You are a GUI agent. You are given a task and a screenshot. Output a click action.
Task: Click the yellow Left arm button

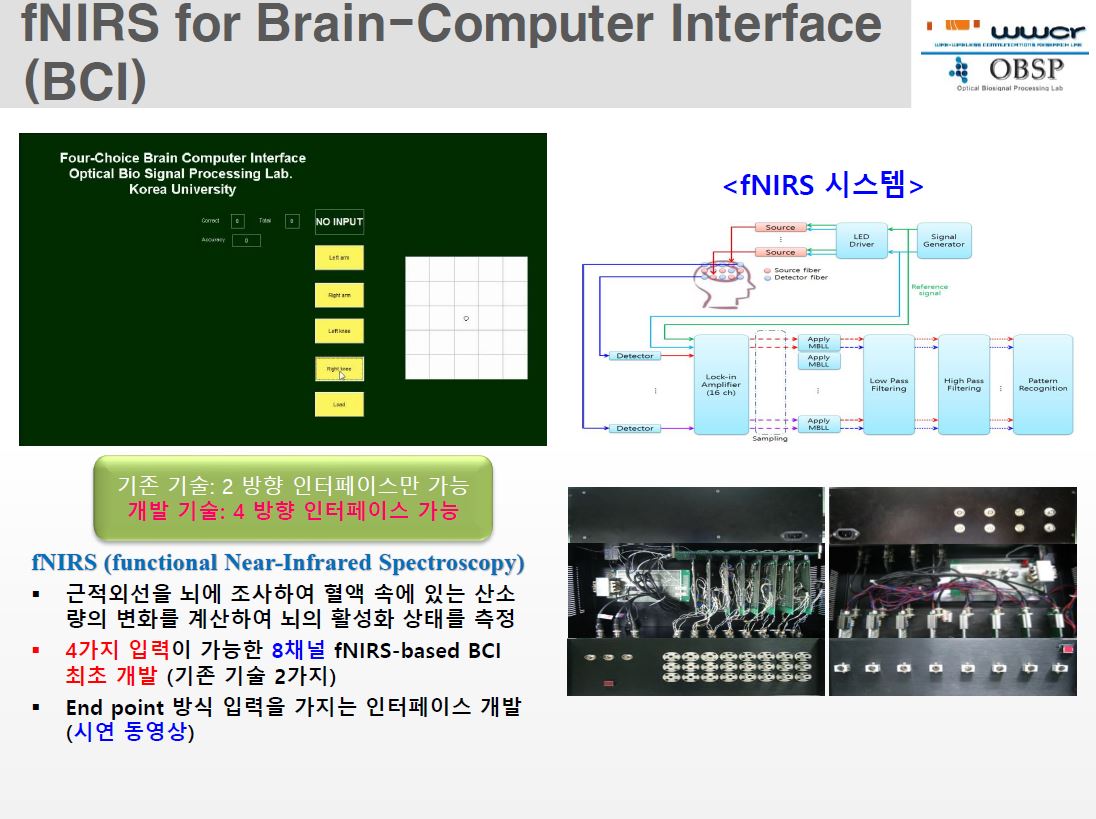(339, 258)
